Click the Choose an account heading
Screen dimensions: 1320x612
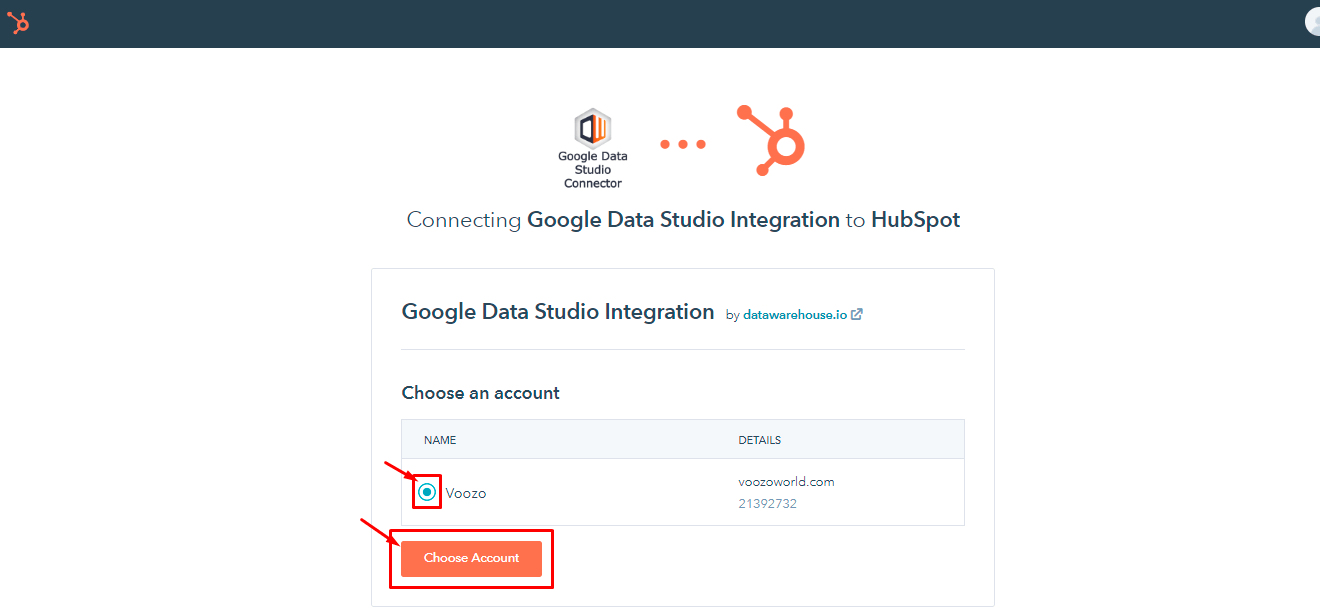(481, 393)
